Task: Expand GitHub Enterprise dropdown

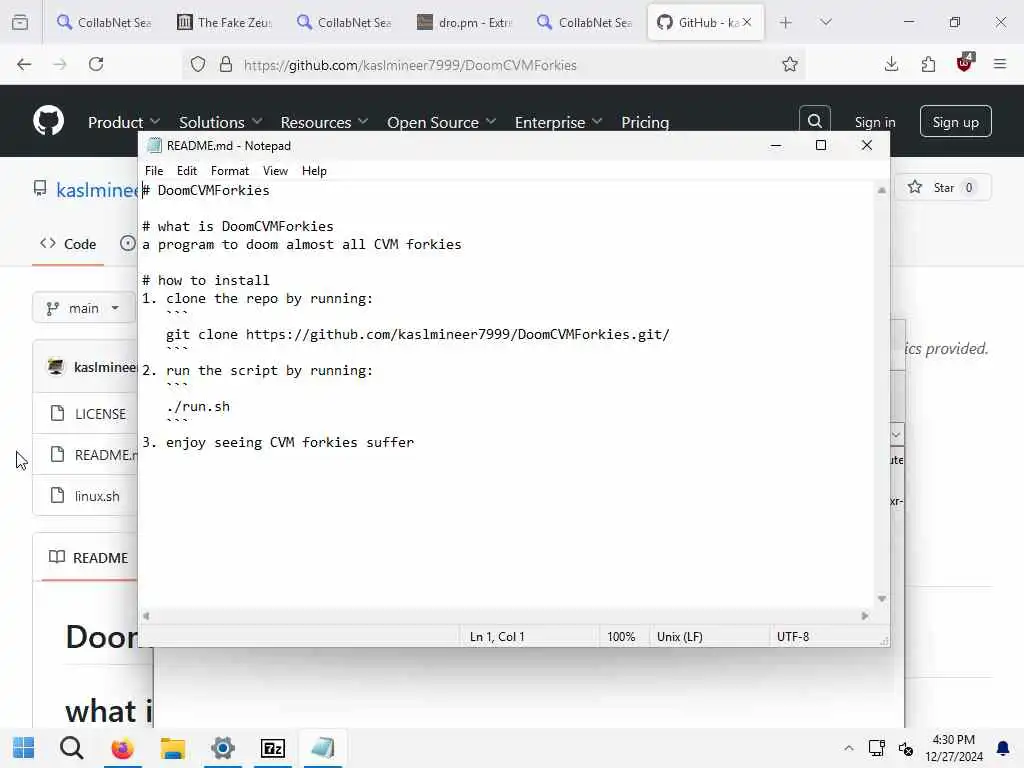Action: (558, 122)
